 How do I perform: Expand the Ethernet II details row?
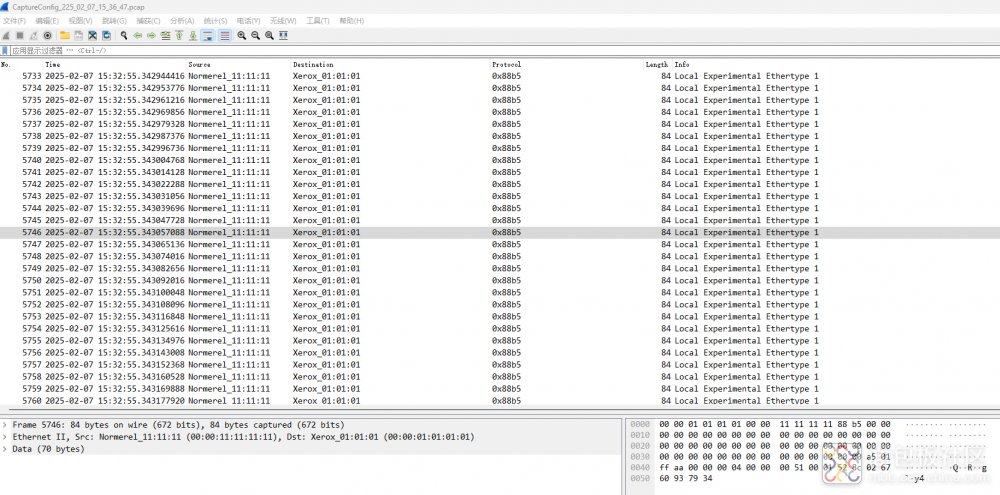pyautogui.click(x=5, y=437)
